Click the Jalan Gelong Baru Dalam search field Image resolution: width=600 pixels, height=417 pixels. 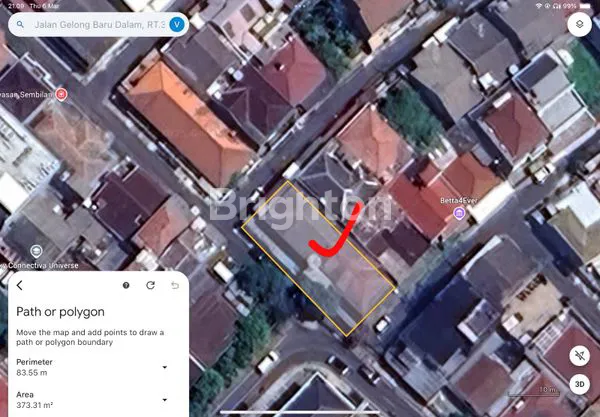[98, 24]
